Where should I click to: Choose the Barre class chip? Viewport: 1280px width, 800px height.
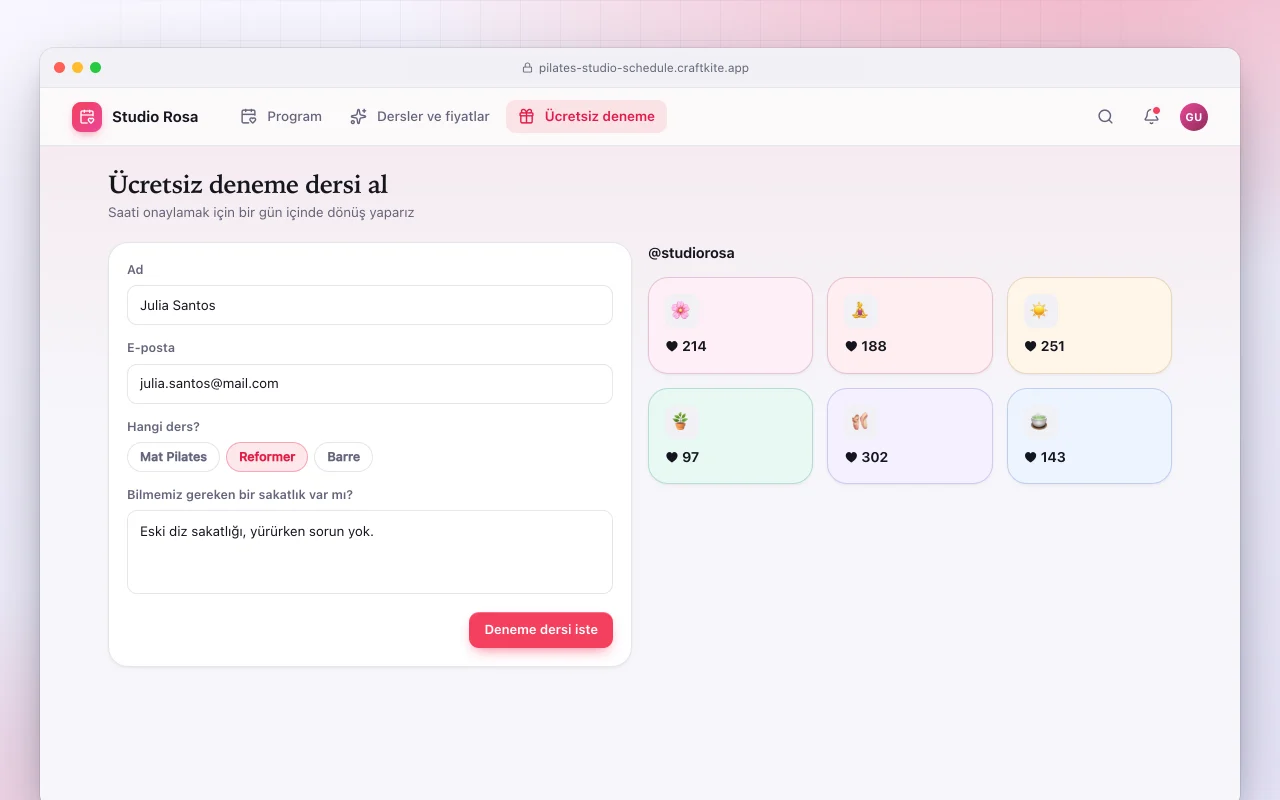(343, 457)
